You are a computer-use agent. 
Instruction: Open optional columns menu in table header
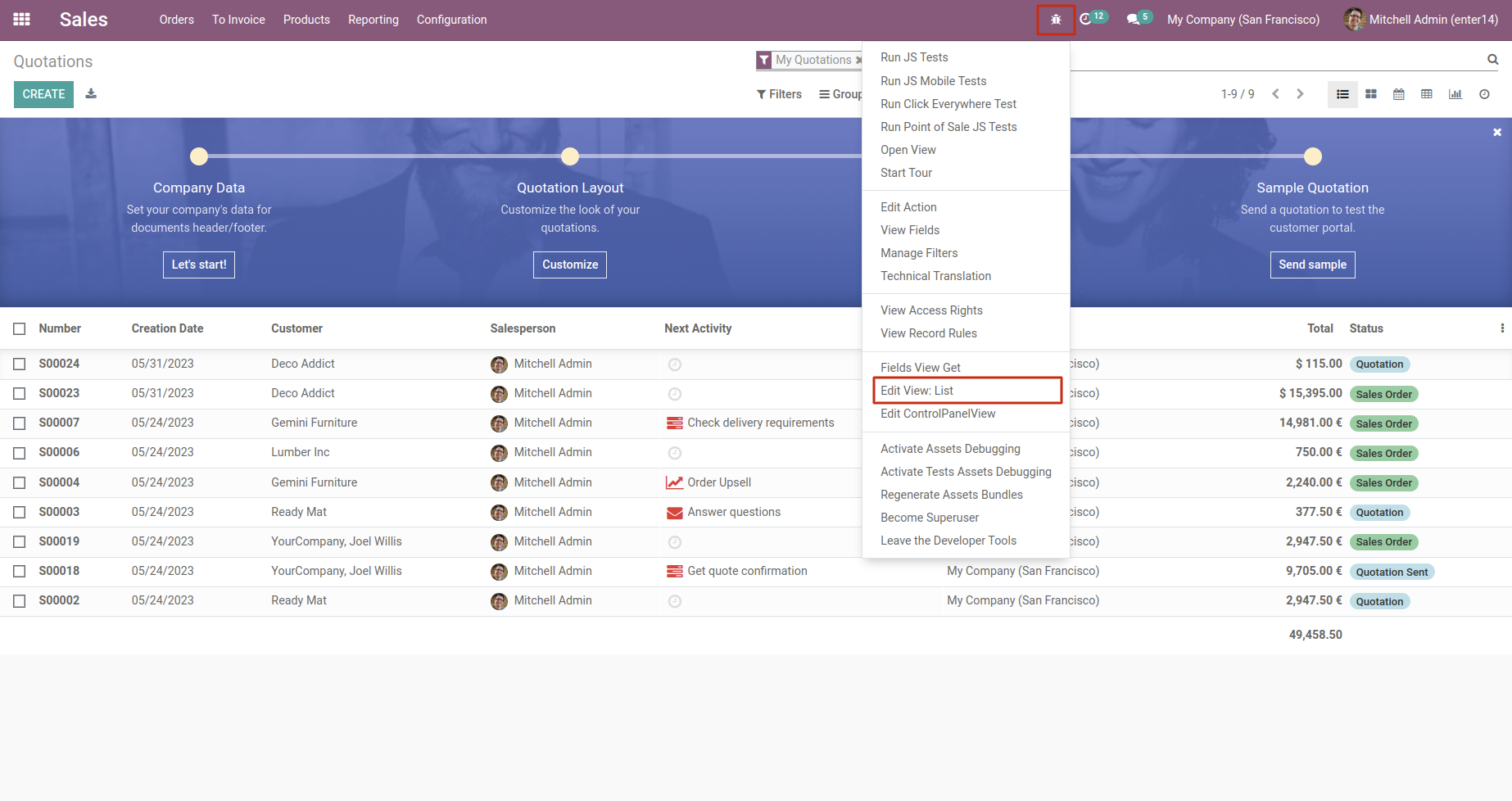[1502, 328]
